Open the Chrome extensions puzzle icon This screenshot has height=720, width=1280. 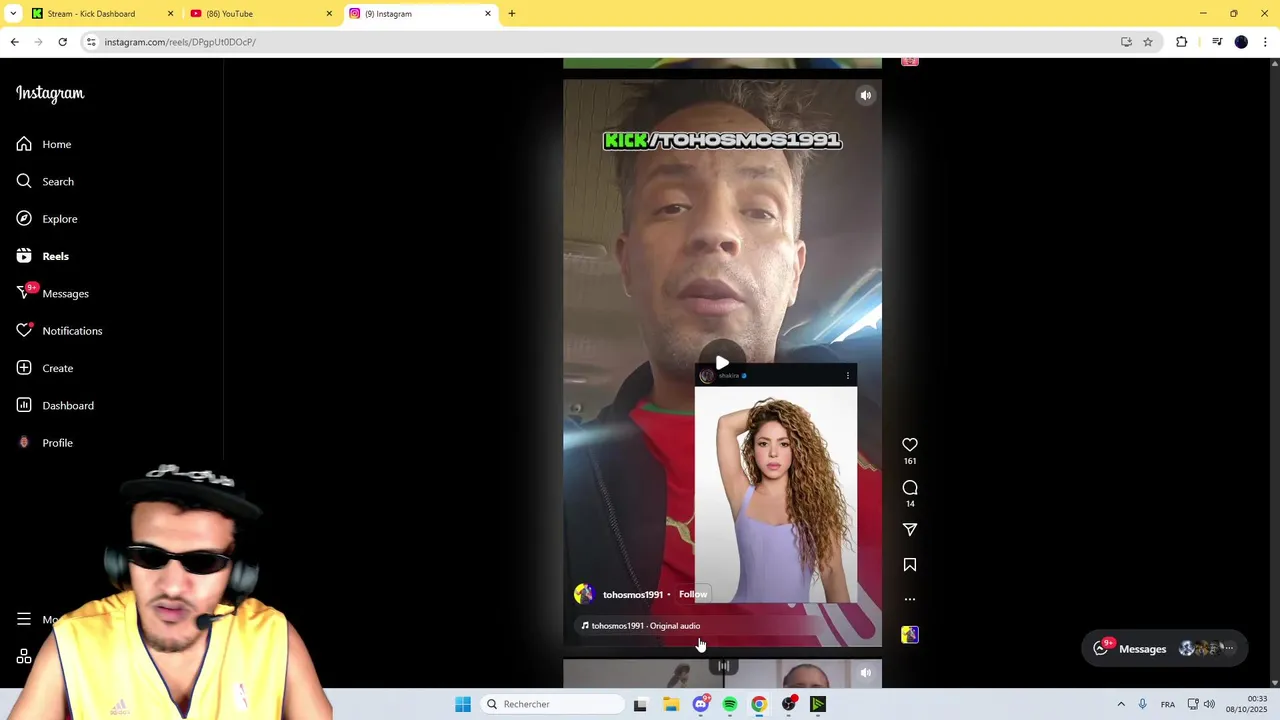[x=1182, y=42]
